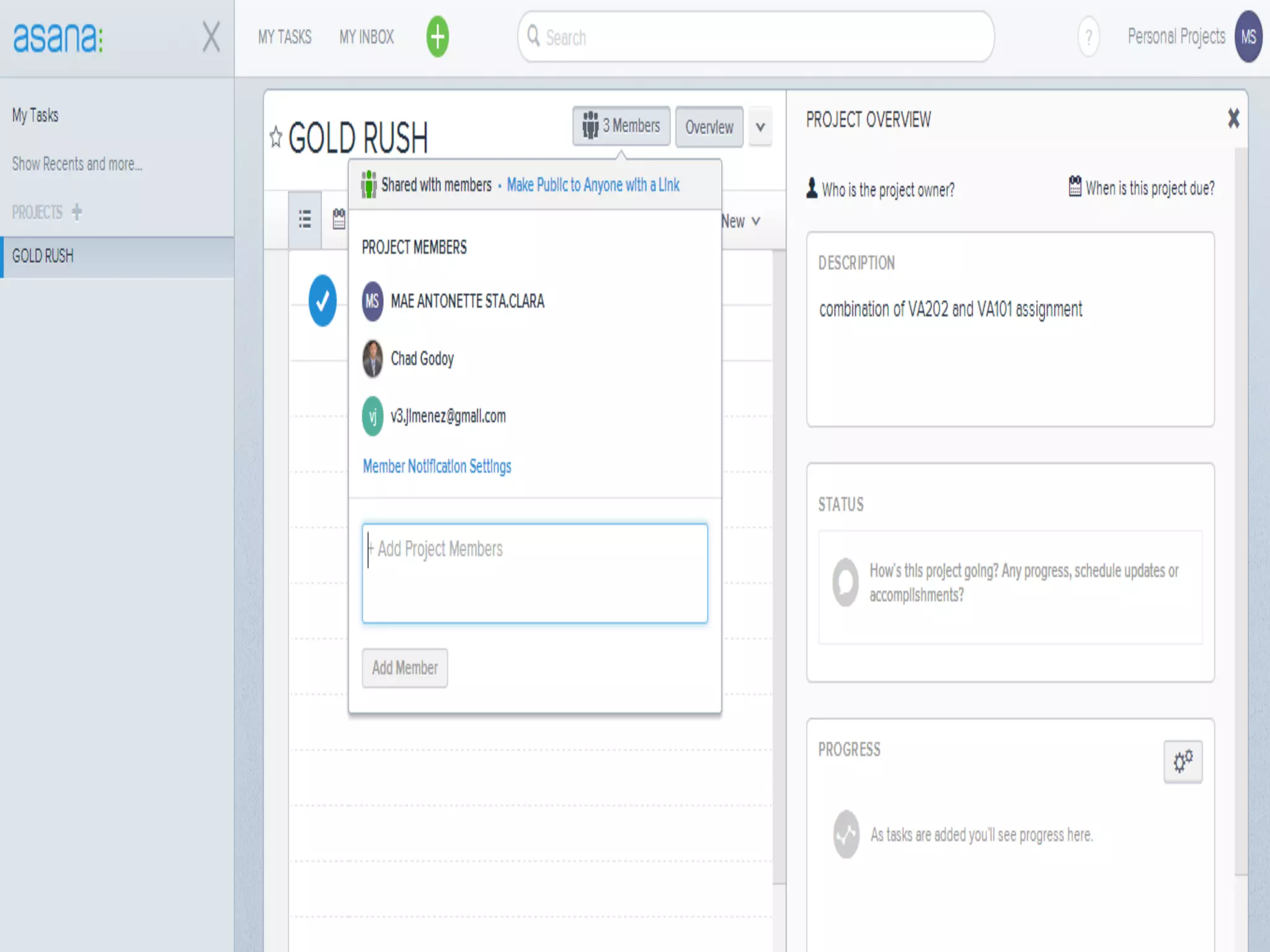Open the progress settings gear icon
The image size is (1270, 952).
click(x=1183, y=761)
